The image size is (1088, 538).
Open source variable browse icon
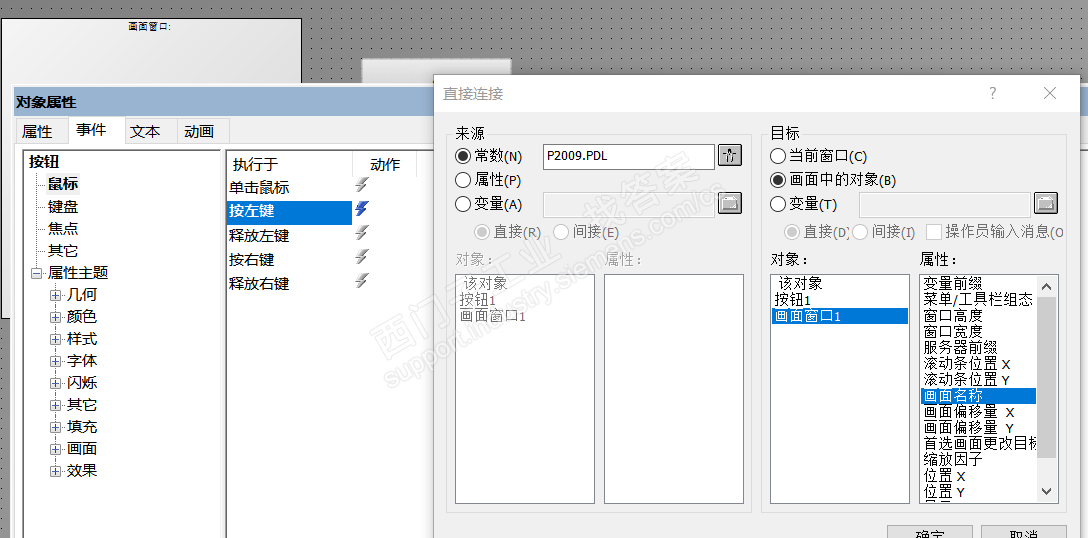(729, 203)
